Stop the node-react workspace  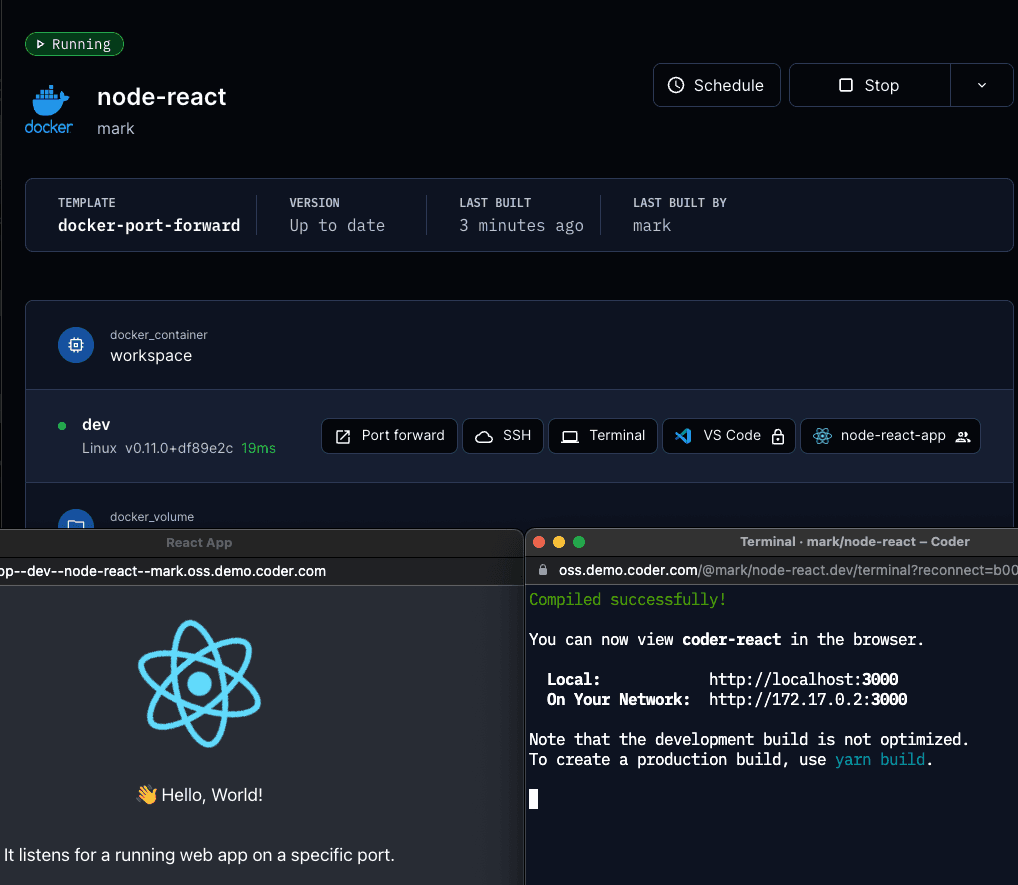[870, 85]
